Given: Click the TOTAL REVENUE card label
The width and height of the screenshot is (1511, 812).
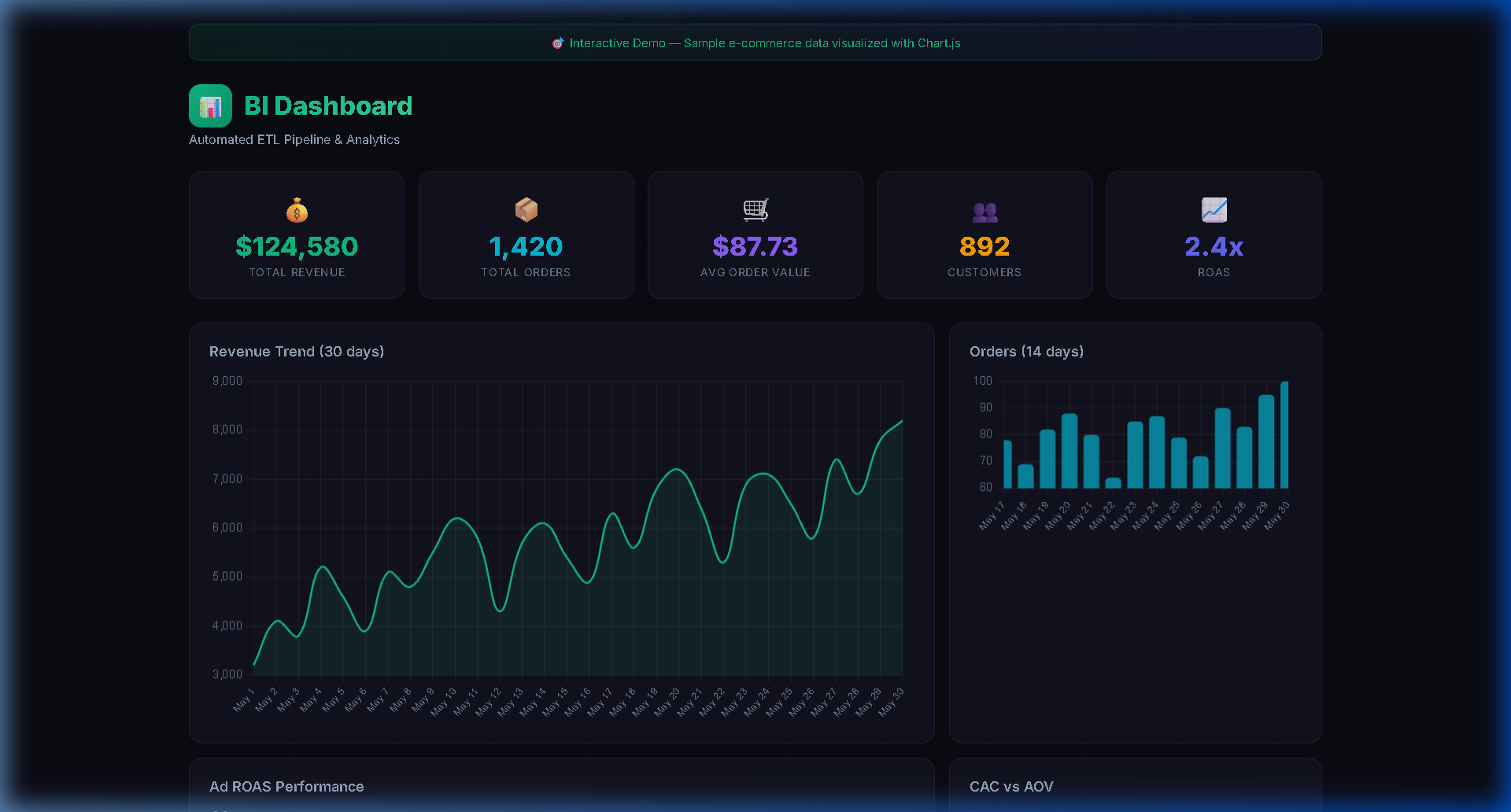Looking at the screenshot, I should [x=297, y=272].
